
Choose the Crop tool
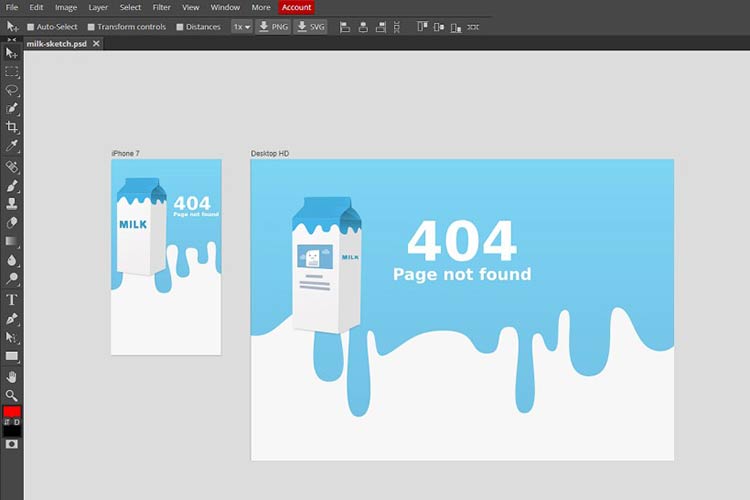point(12,128)
